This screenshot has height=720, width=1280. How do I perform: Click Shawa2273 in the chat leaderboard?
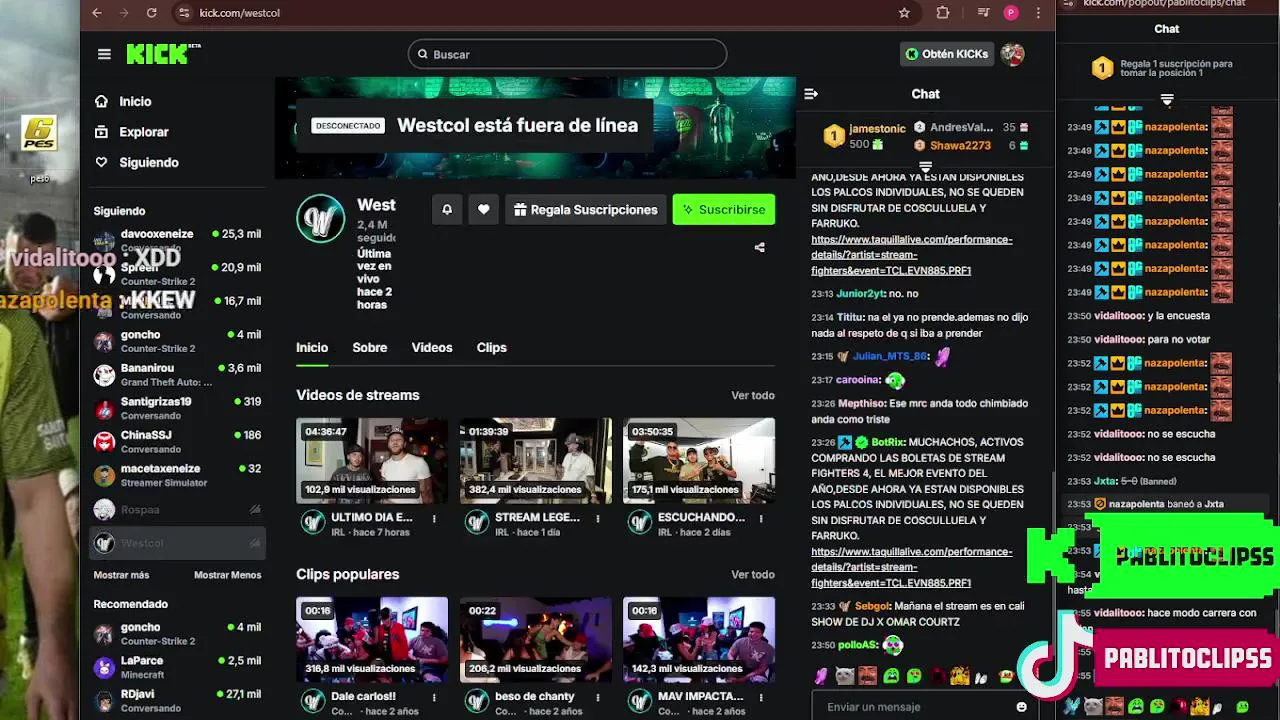coord(960,146)
